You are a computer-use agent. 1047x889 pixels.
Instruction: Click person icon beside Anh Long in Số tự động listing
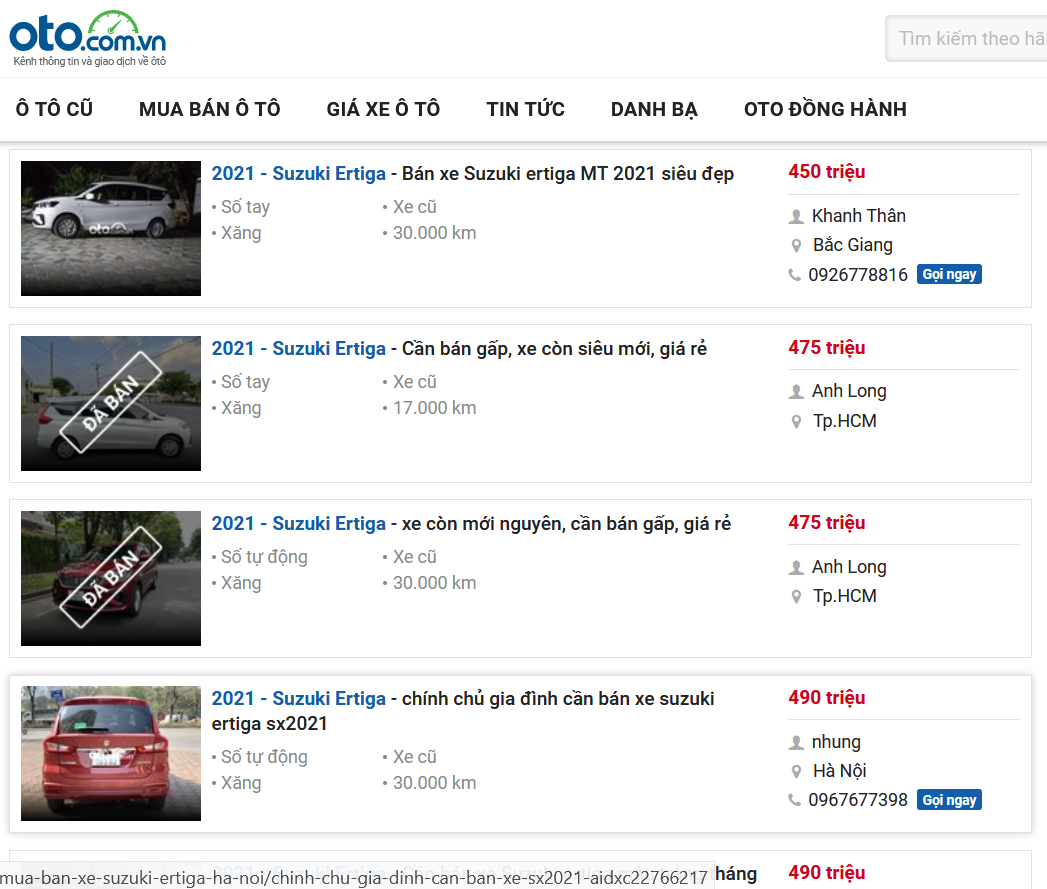pyautogui.click(x=796, y=567)
